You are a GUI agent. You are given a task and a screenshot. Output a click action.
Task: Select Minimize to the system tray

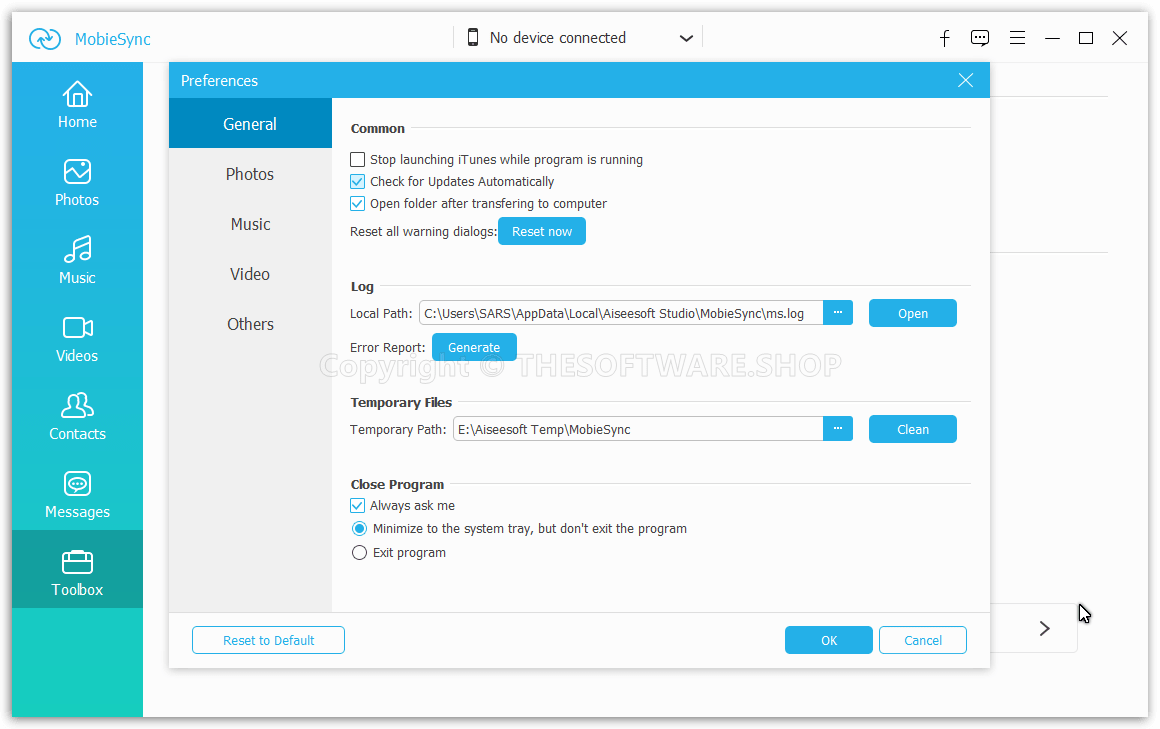[x=359, y=528]
